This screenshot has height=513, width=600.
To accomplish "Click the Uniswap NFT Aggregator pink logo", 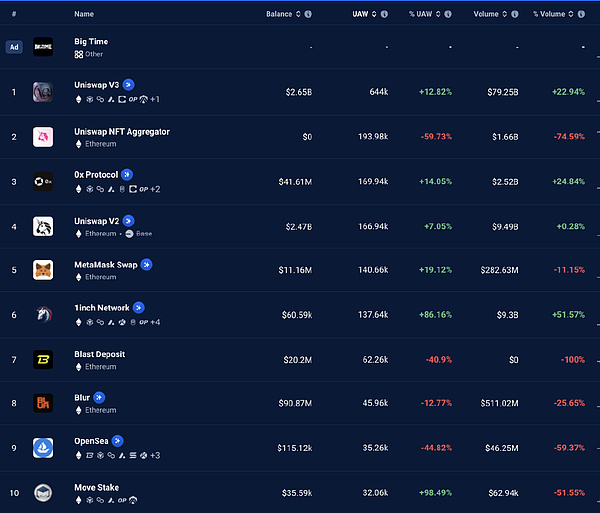I will [43, 137].
